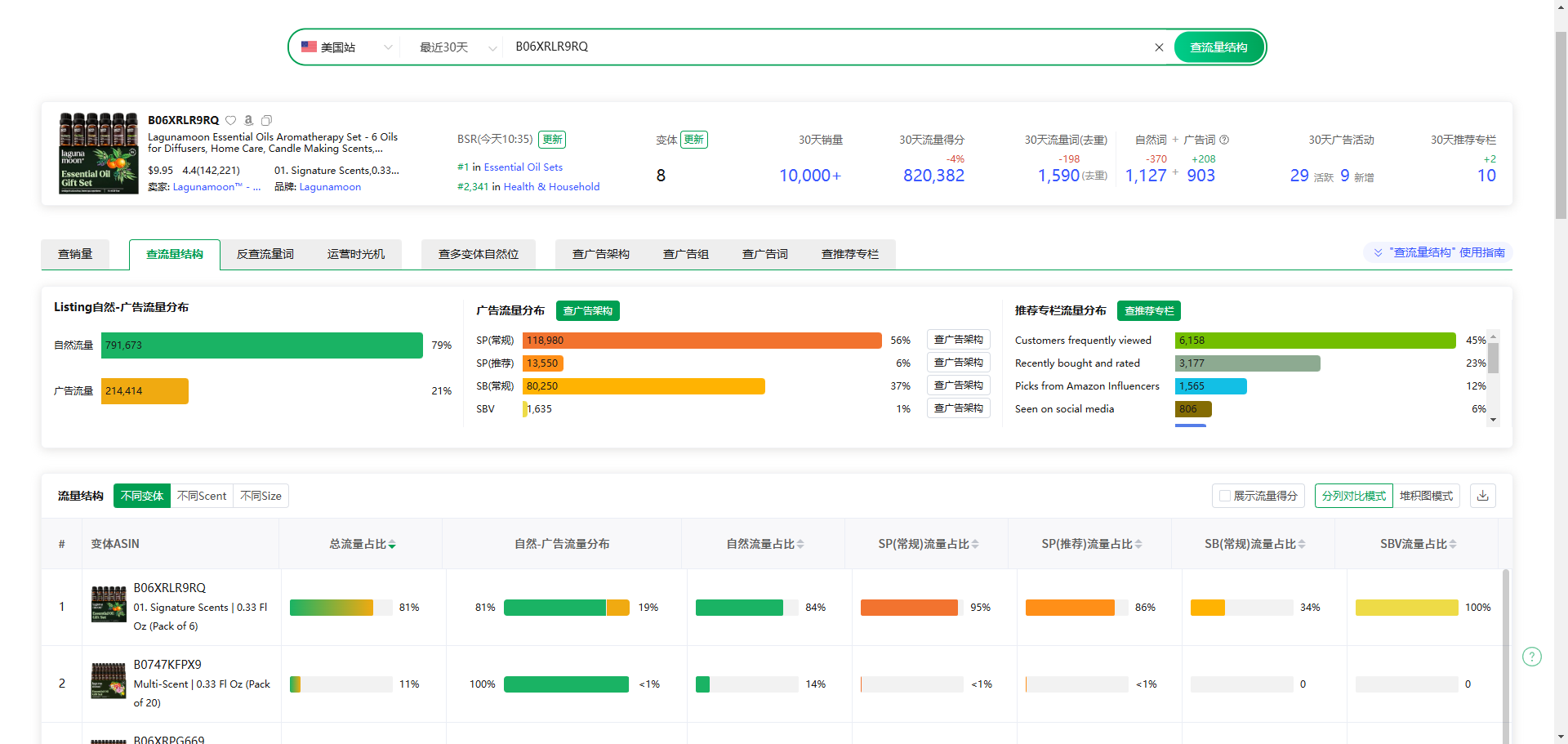Click the 自然流量 green bar 791,673
Viewport: 1568px width, 744px height.
pos(262,345)
